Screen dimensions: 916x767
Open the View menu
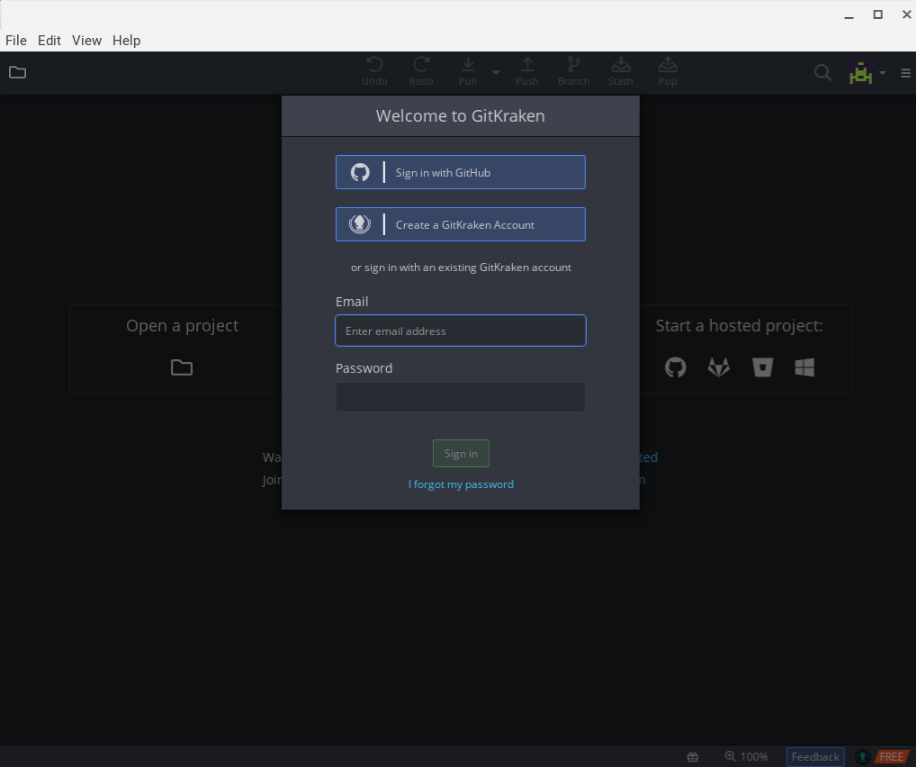pyautogui.click(x=86, y=40)
